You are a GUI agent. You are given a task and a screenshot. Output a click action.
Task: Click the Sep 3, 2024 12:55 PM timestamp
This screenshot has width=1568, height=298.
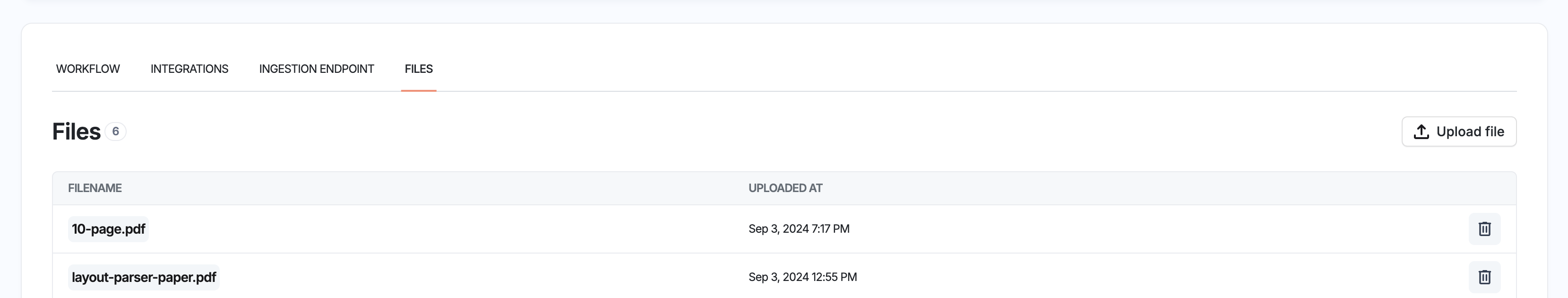click(x=802, y=277)
